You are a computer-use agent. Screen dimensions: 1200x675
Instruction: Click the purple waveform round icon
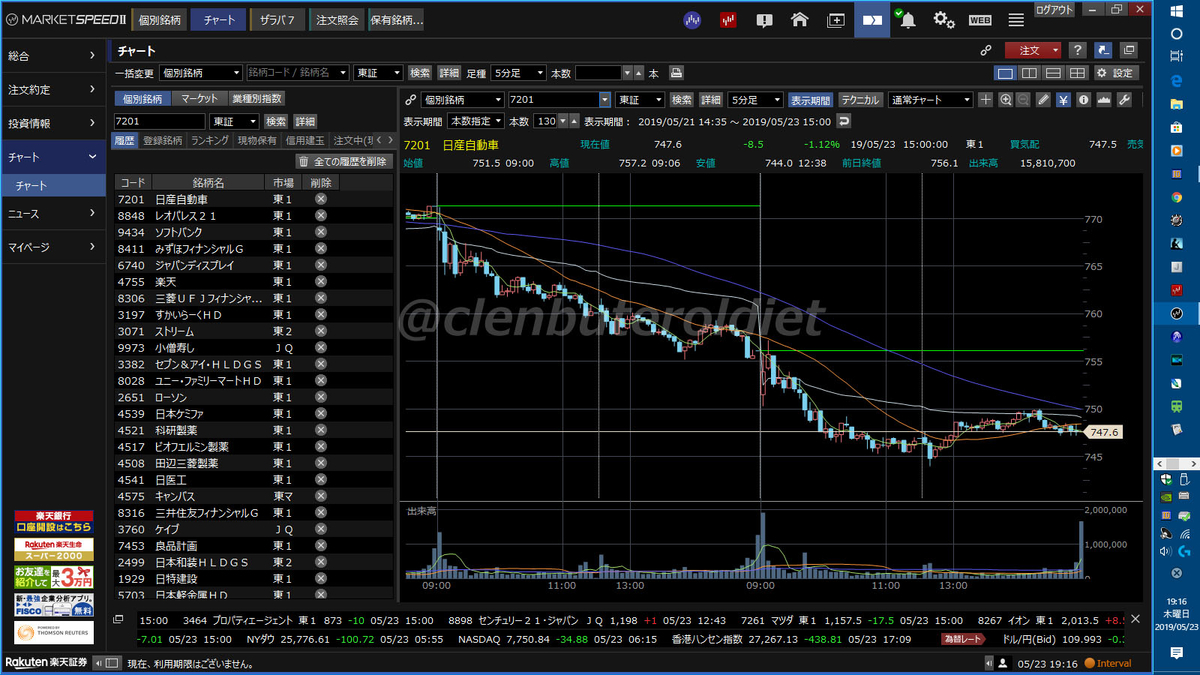[692, 19]
